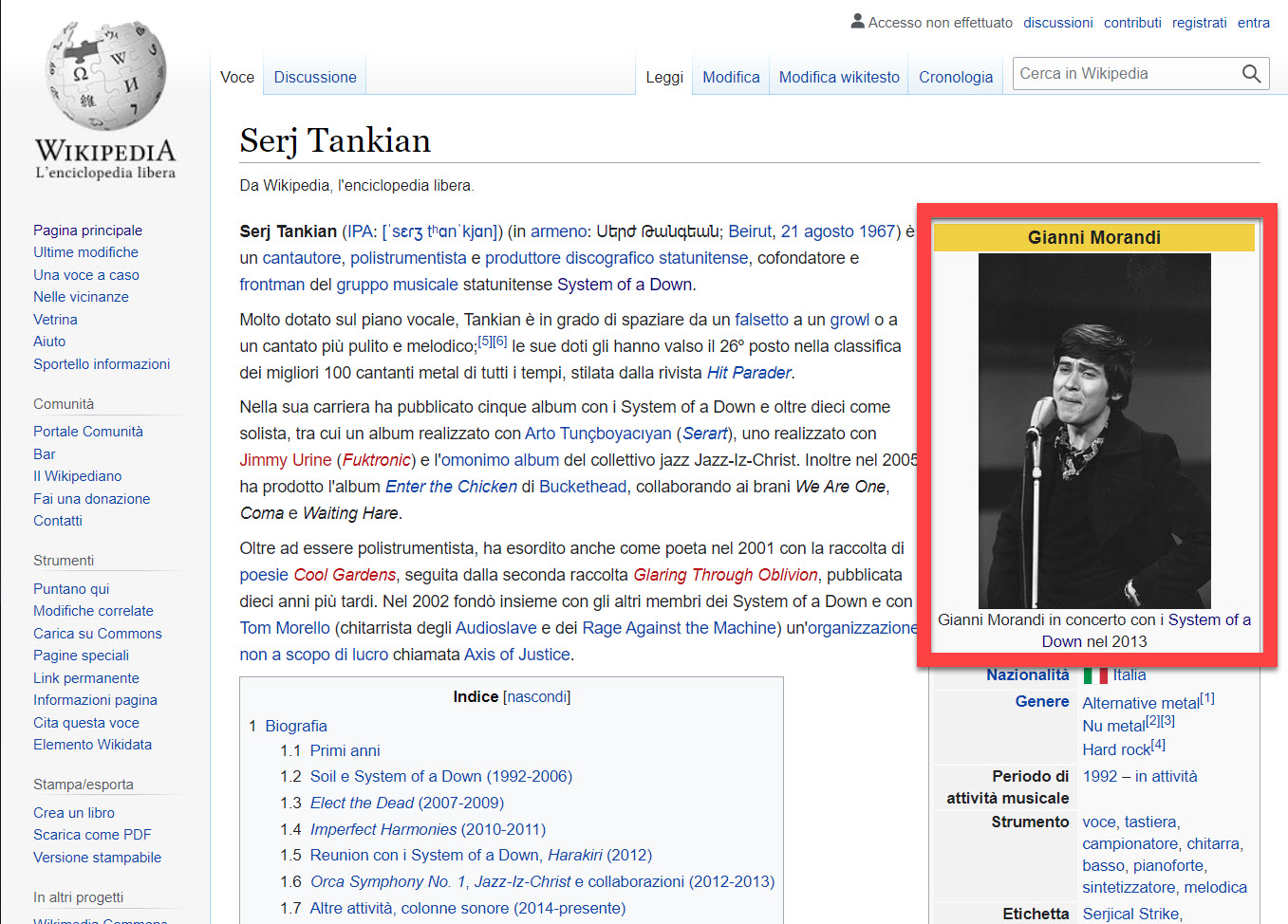Open red link Jimmy Urine
Screen dimensions: 1288x924
(286, 460)
